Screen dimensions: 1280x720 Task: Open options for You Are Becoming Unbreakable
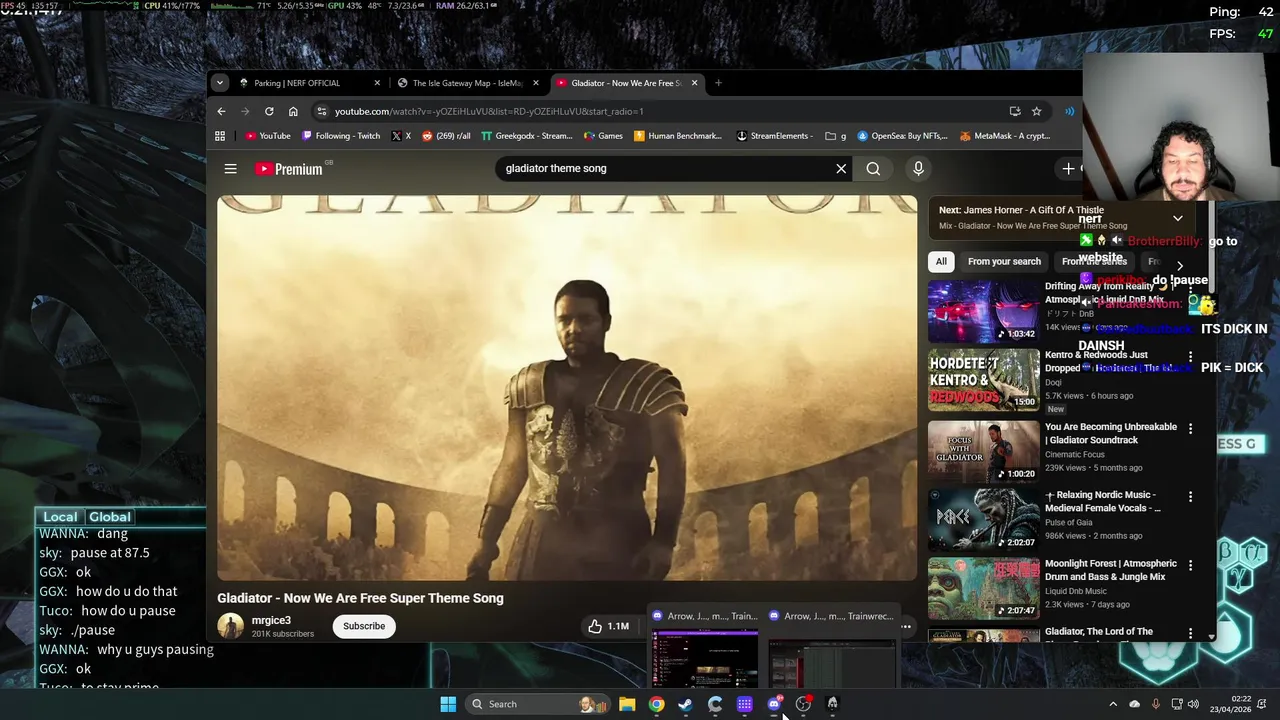pos(1190,428)
